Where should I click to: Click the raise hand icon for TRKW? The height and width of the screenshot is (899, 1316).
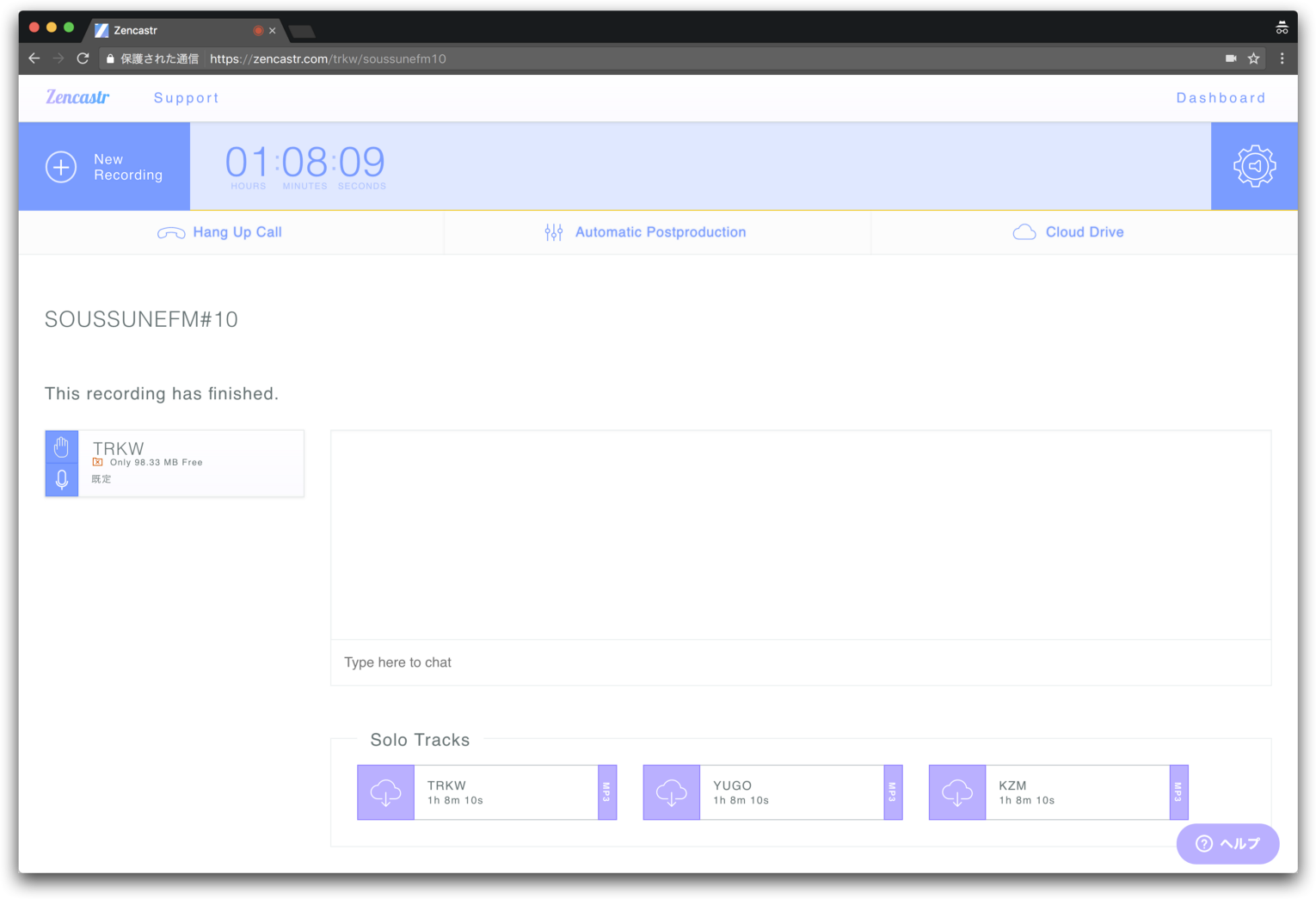(x=62, y=447)
